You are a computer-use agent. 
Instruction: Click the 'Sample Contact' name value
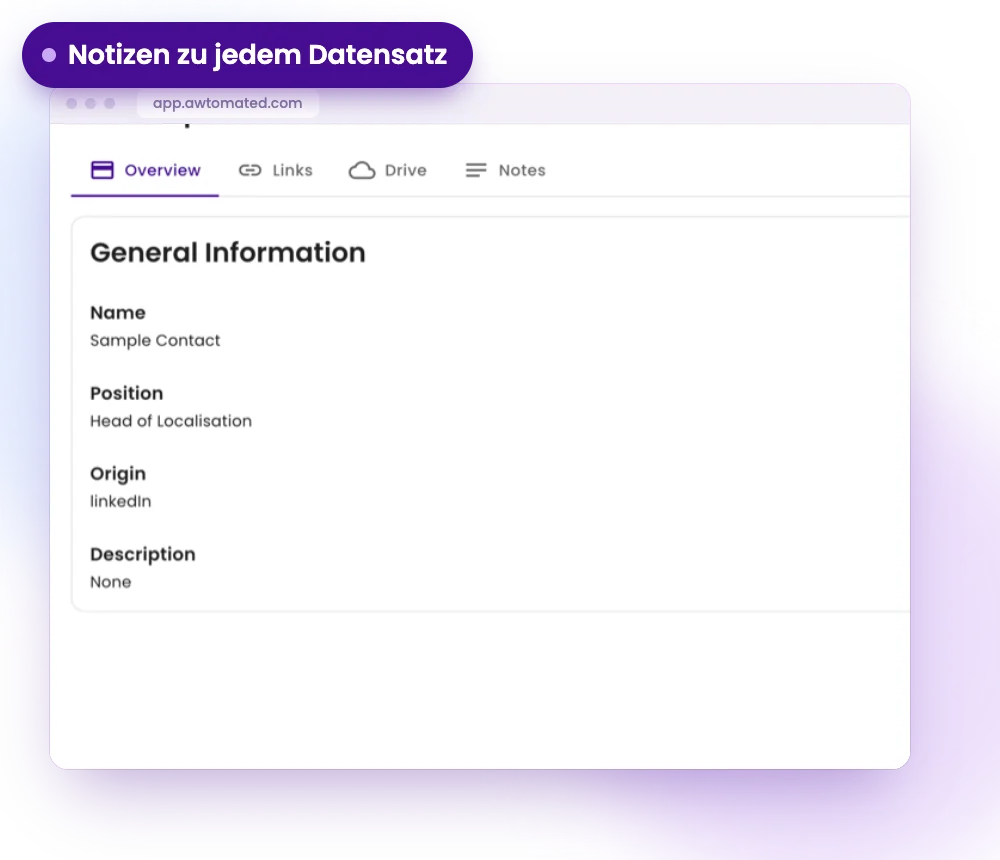(x=155, y=341)
